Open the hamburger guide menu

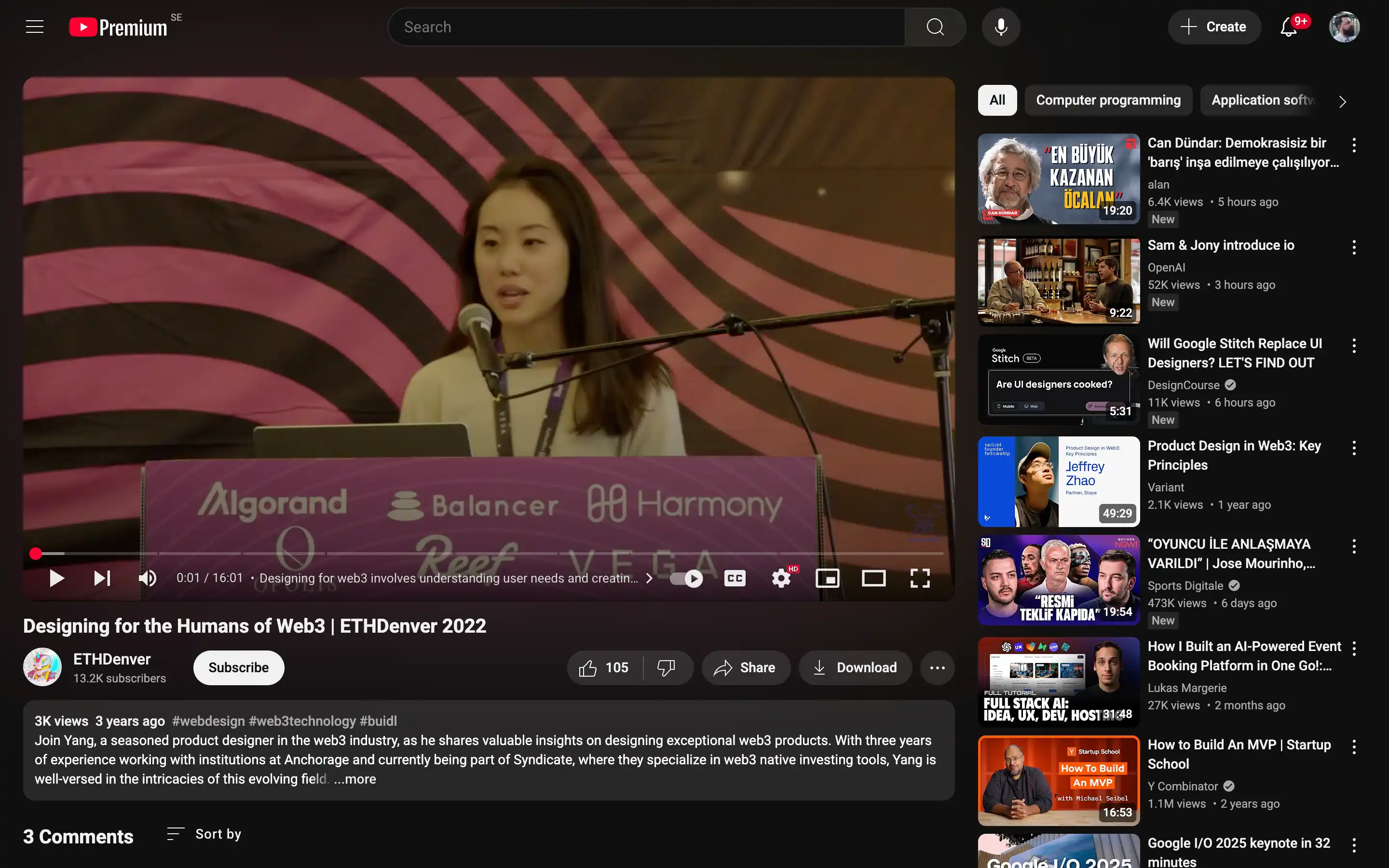[x=34, y=27]
